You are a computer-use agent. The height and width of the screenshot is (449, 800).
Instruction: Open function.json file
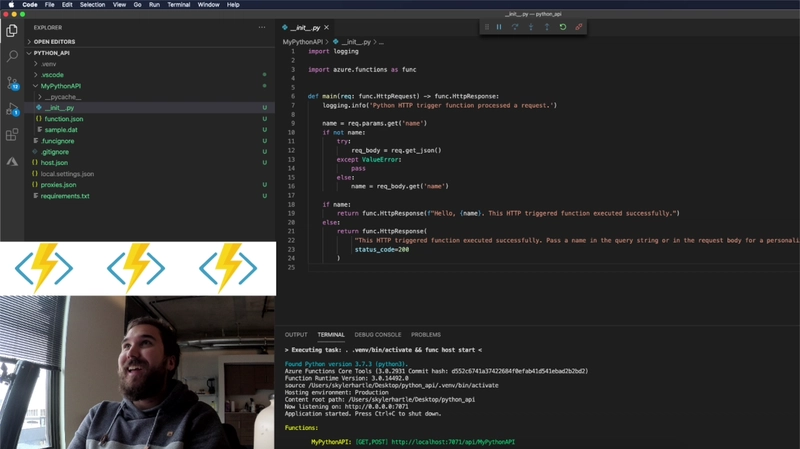coord(64,119)
